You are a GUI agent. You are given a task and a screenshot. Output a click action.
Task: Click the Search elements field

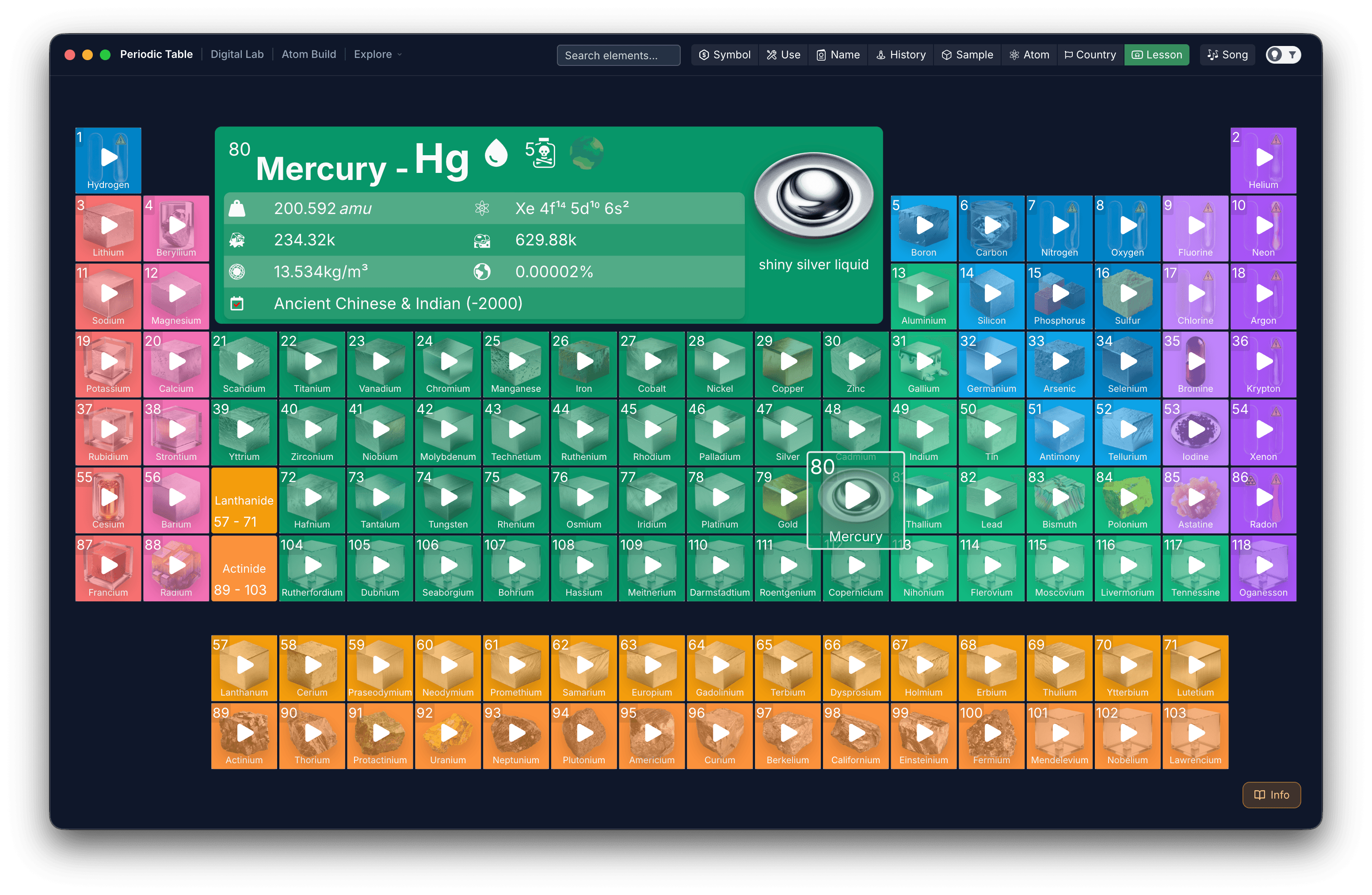(618, 55)
